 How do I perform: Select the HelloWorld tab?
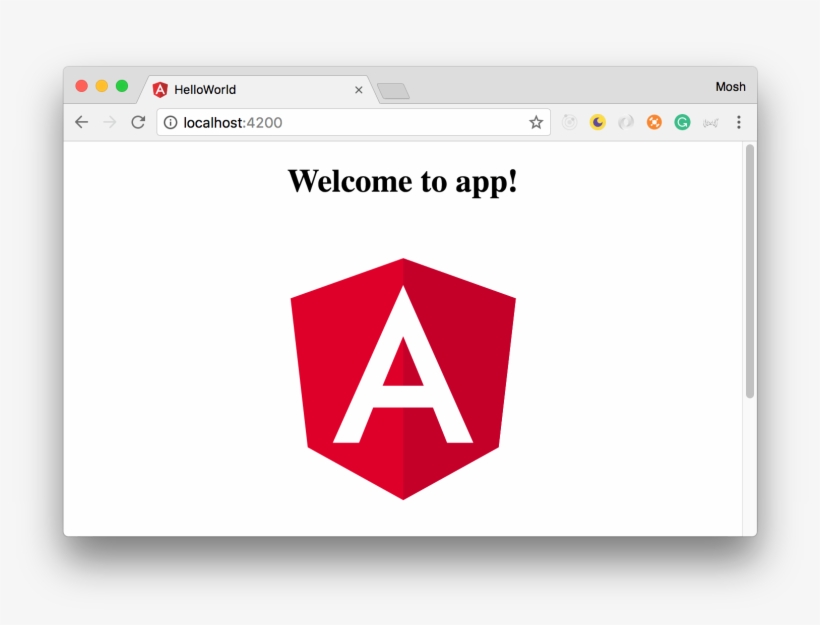[x=257, y=90]
